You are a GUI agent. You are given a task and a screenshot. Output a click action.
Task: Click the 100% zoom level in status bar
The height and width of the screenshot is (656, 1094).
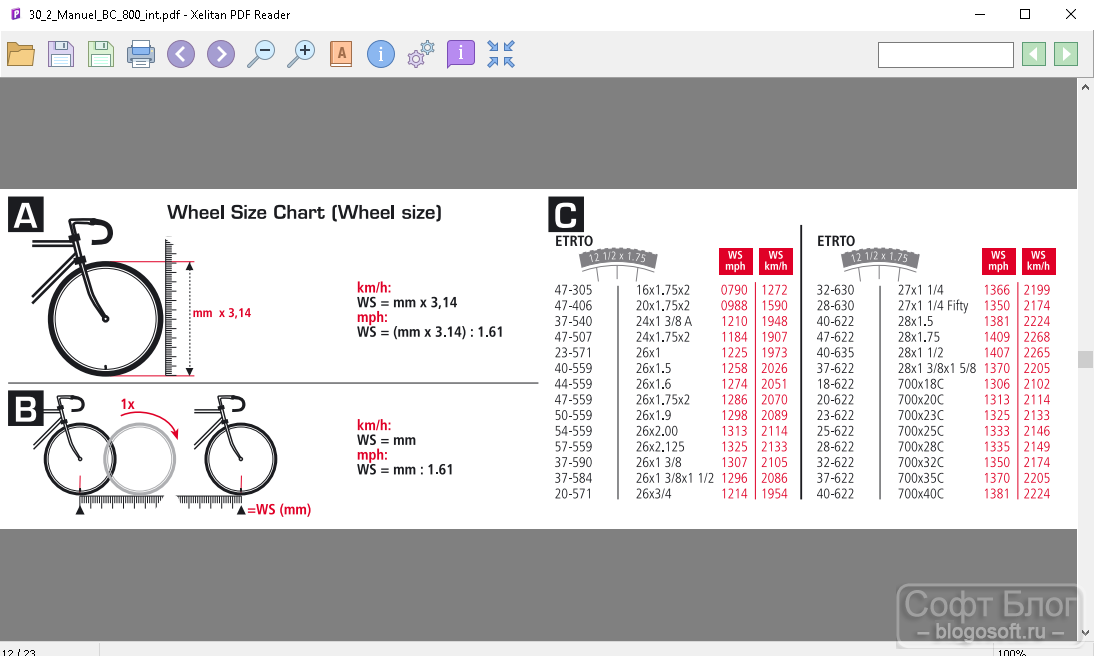click(x=1012, y=652)
